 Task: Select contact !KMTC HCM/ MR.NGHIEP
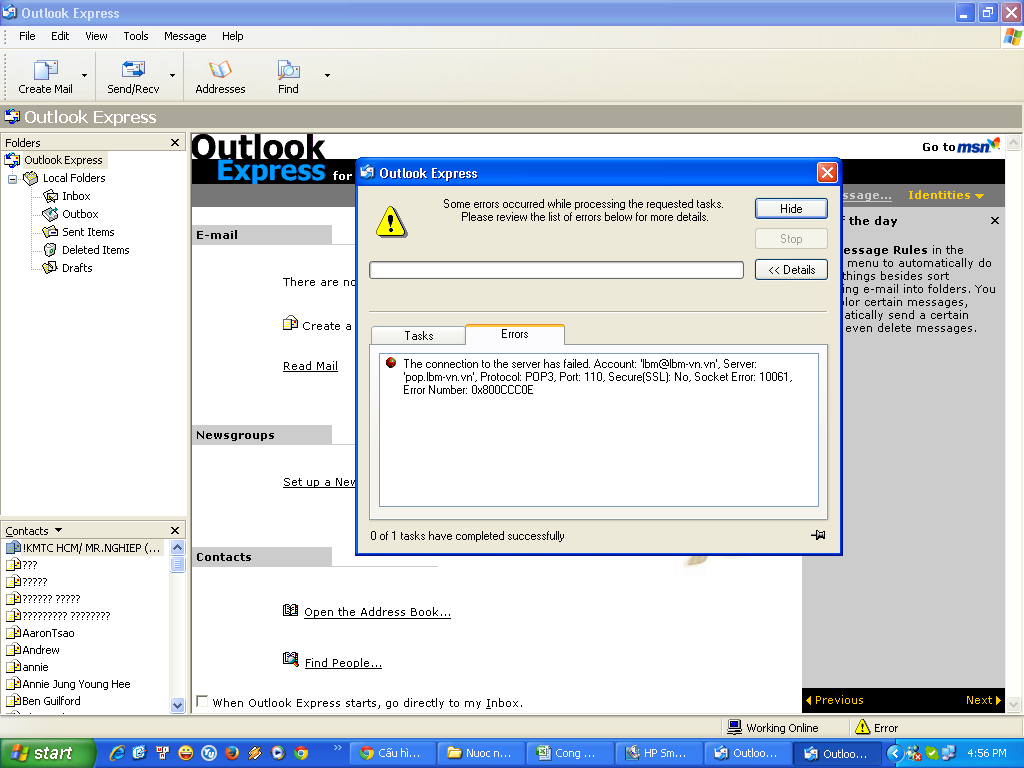point(84,548)
